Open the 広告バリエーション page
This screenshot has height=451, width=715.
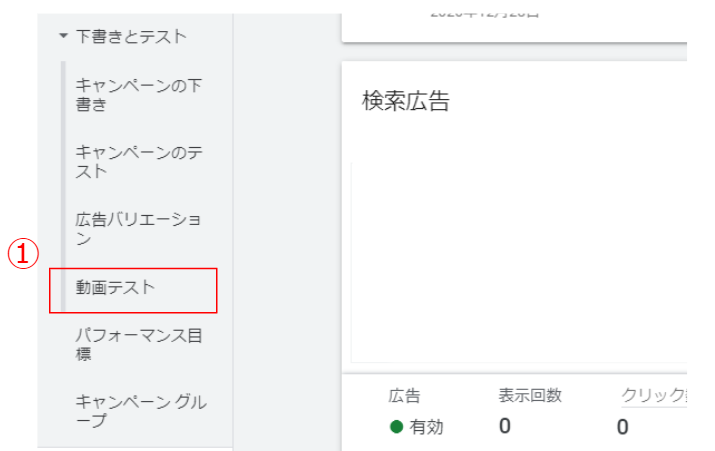(138, 228)
